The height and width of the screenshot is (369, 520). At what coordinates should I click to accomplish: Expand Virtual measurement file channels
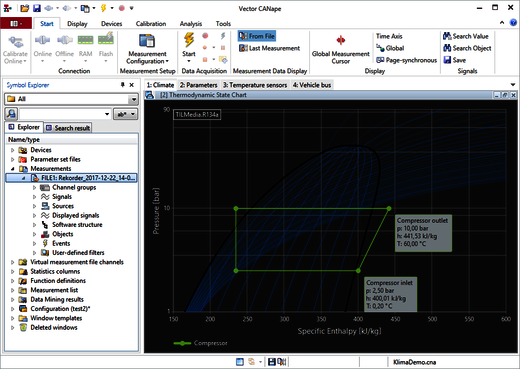[x=13, y=262]
